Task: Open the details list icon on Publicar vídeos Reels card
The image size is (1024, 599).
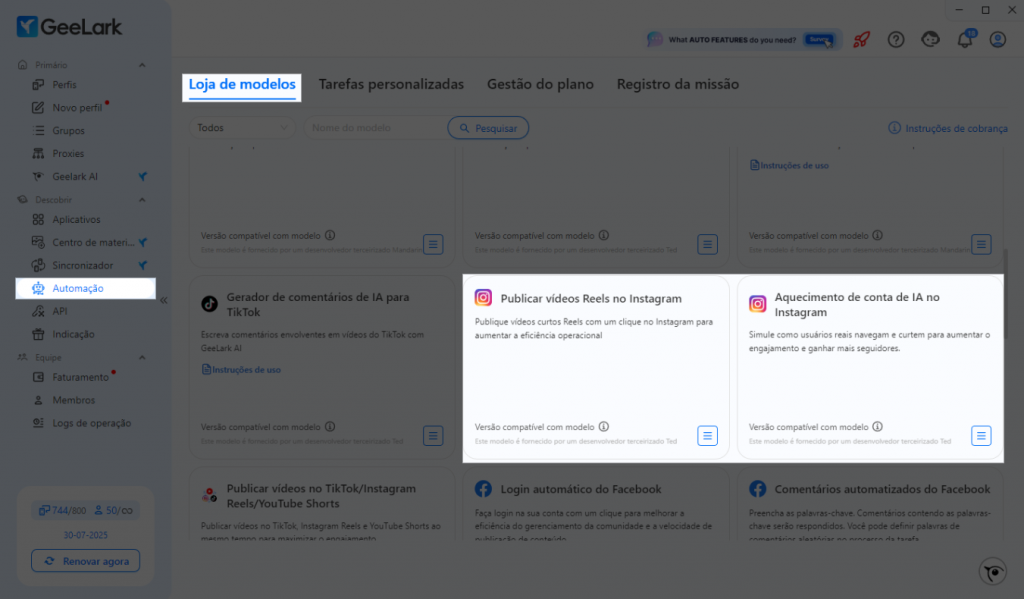Action: tap(707, 436)
